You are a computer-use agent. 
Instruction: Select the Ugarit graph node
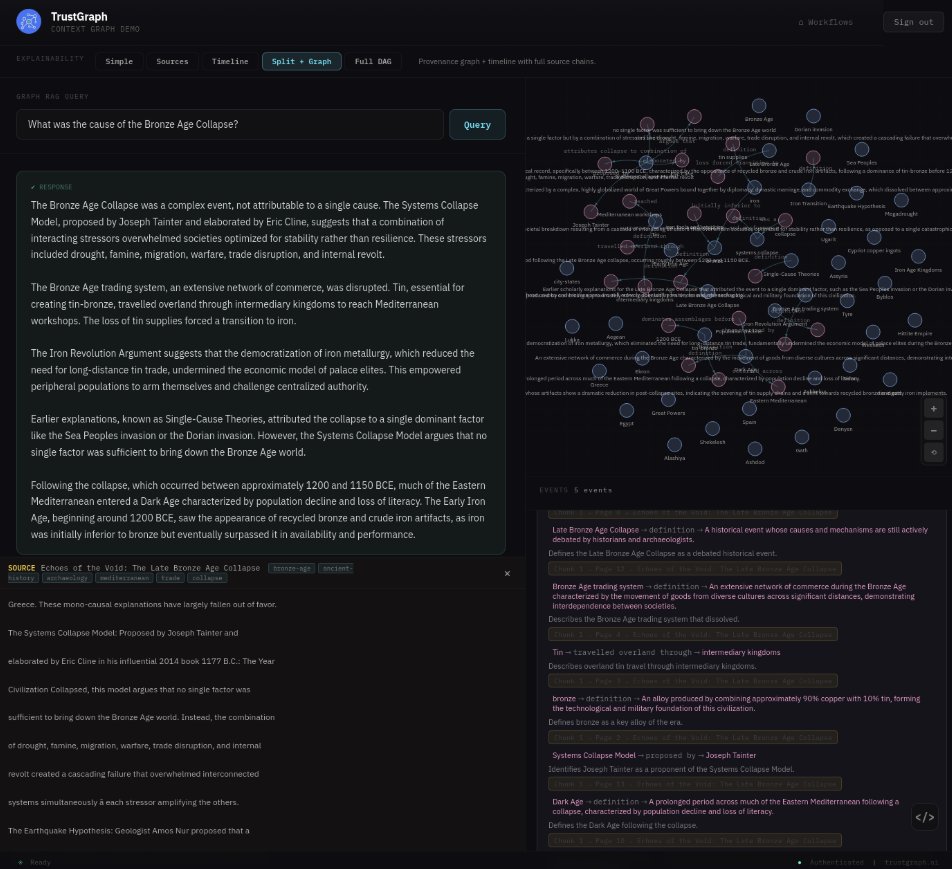click(829, 227)
